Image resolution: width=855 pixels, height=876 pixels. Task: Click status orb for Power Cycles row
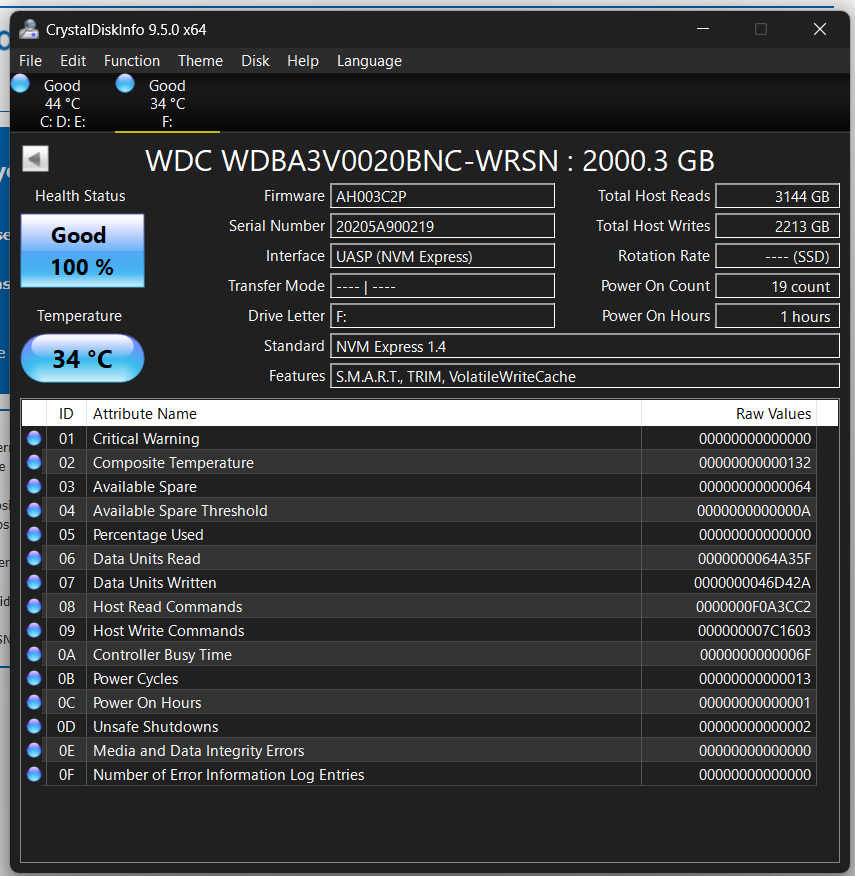point(34,679)
